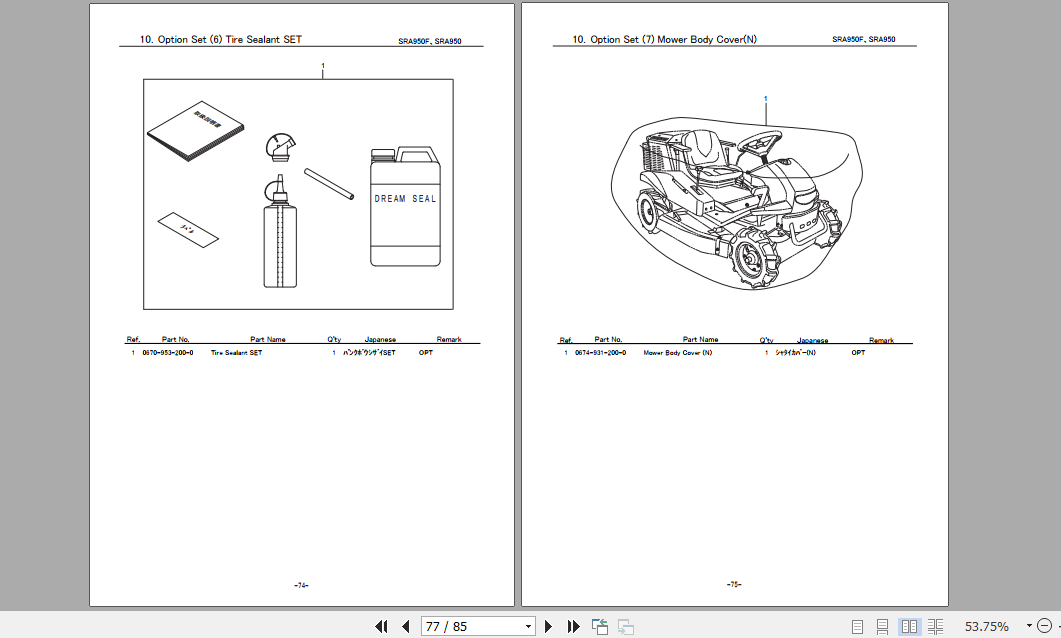Zoom out using the minus control
1061x638 pixels.
pos(1046,625)
